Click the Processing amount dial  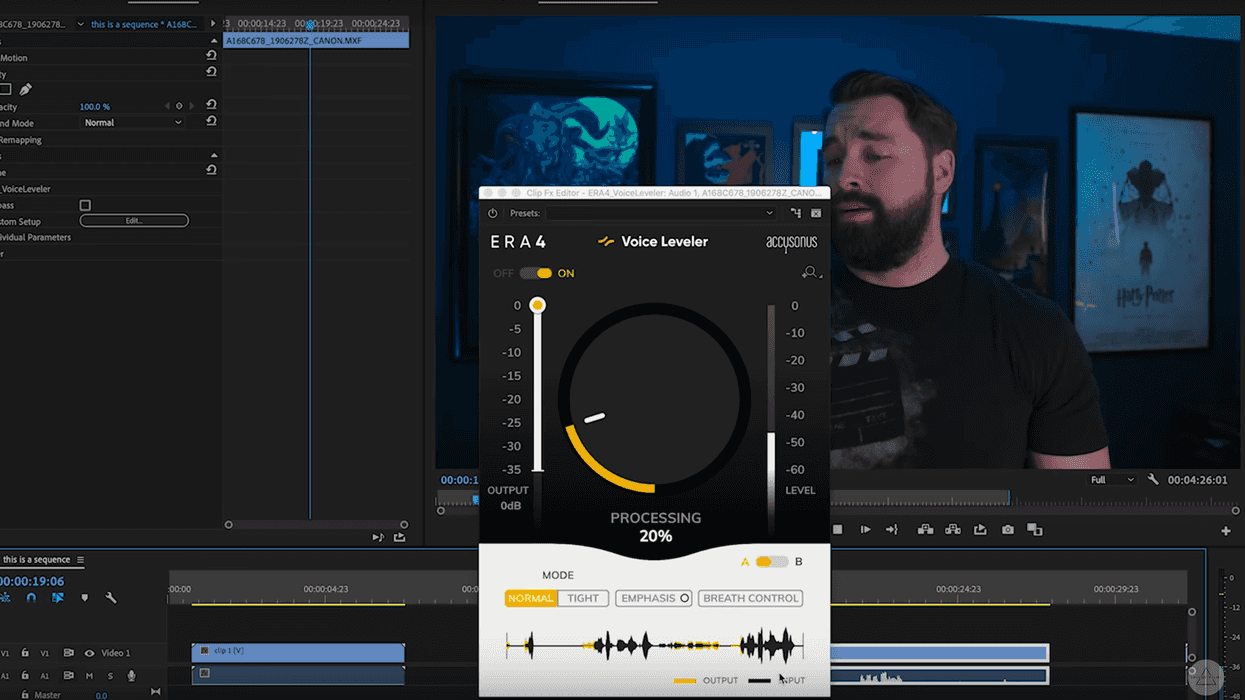[x=654, y=398]
